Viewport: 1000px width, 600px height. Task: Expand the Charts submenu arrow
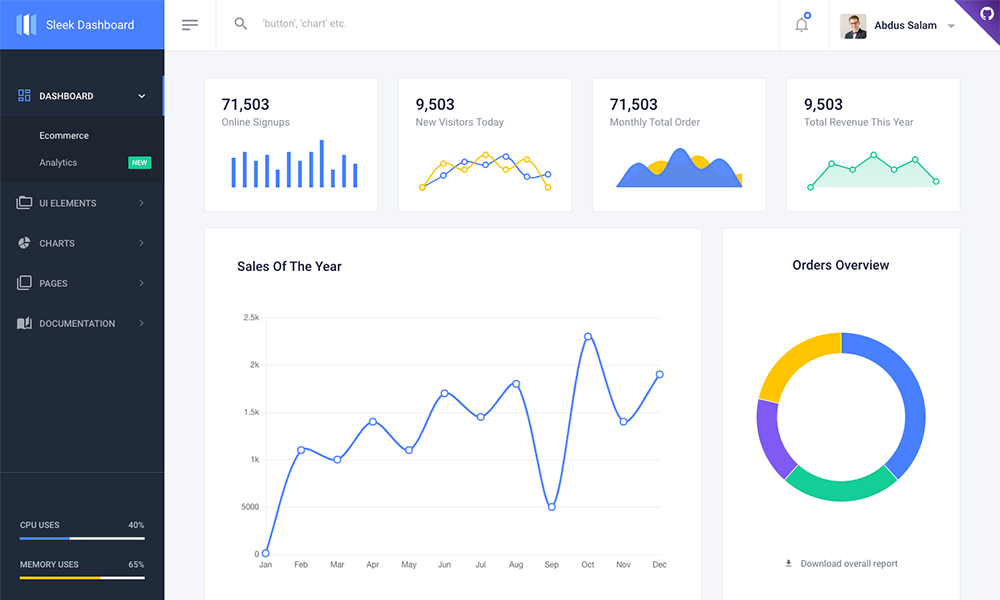click(142, 243)
